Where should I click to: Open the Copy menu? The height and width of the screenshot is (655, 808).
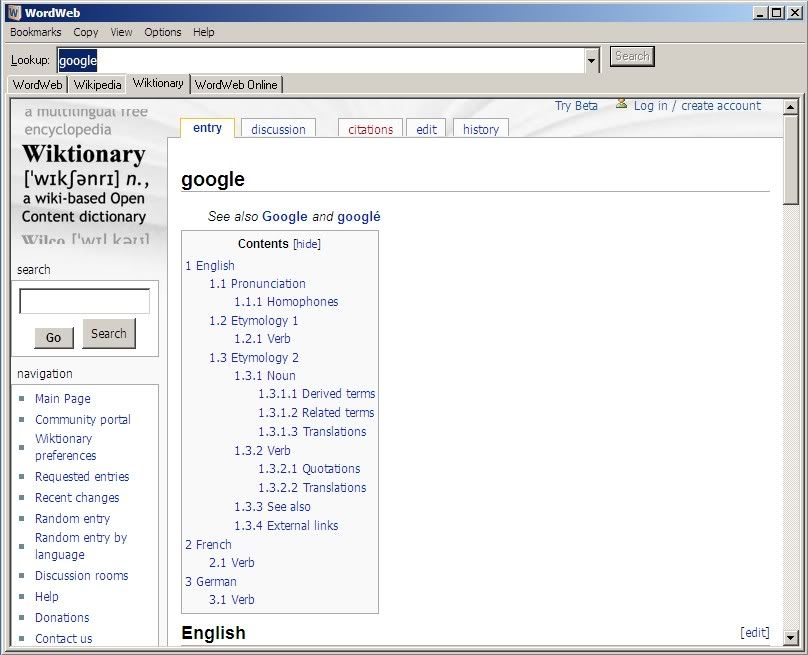86,32
